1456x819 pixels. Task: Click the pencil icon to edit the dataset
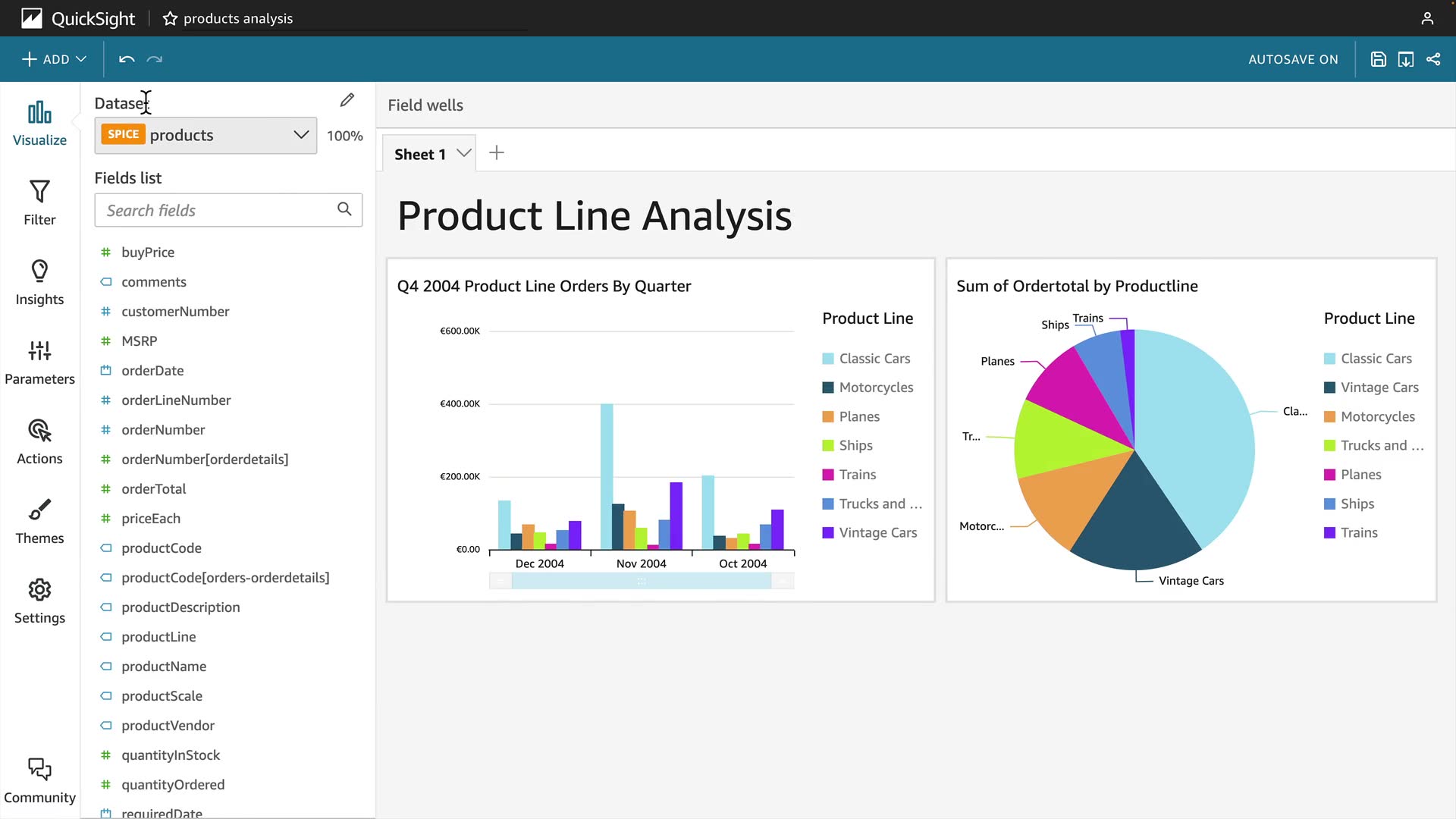[x=347, y=100]
